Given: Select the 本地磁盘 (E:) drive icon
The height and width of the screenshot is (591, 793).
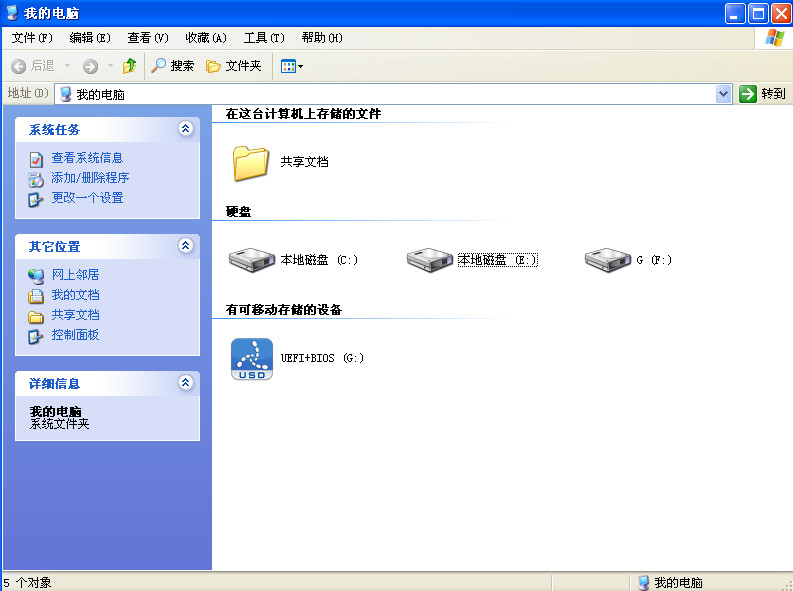Looking at the screenshot, I should pos(429,260).
